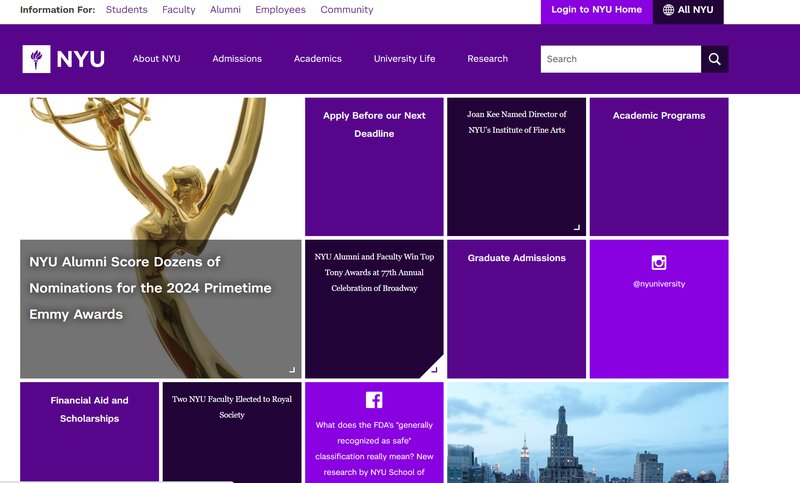The image size is (800, 483).
Task: Select University Life in the navigation
Action: point(404,59)
